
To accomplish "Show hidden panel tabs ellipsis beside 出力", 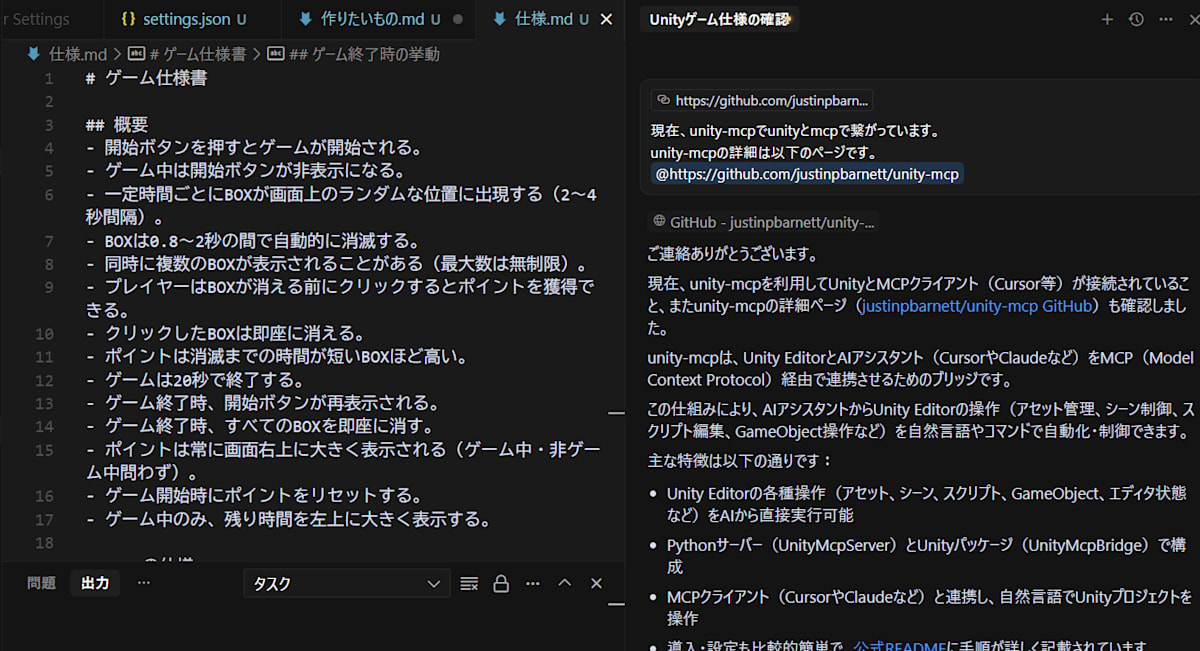I will 144,583.
